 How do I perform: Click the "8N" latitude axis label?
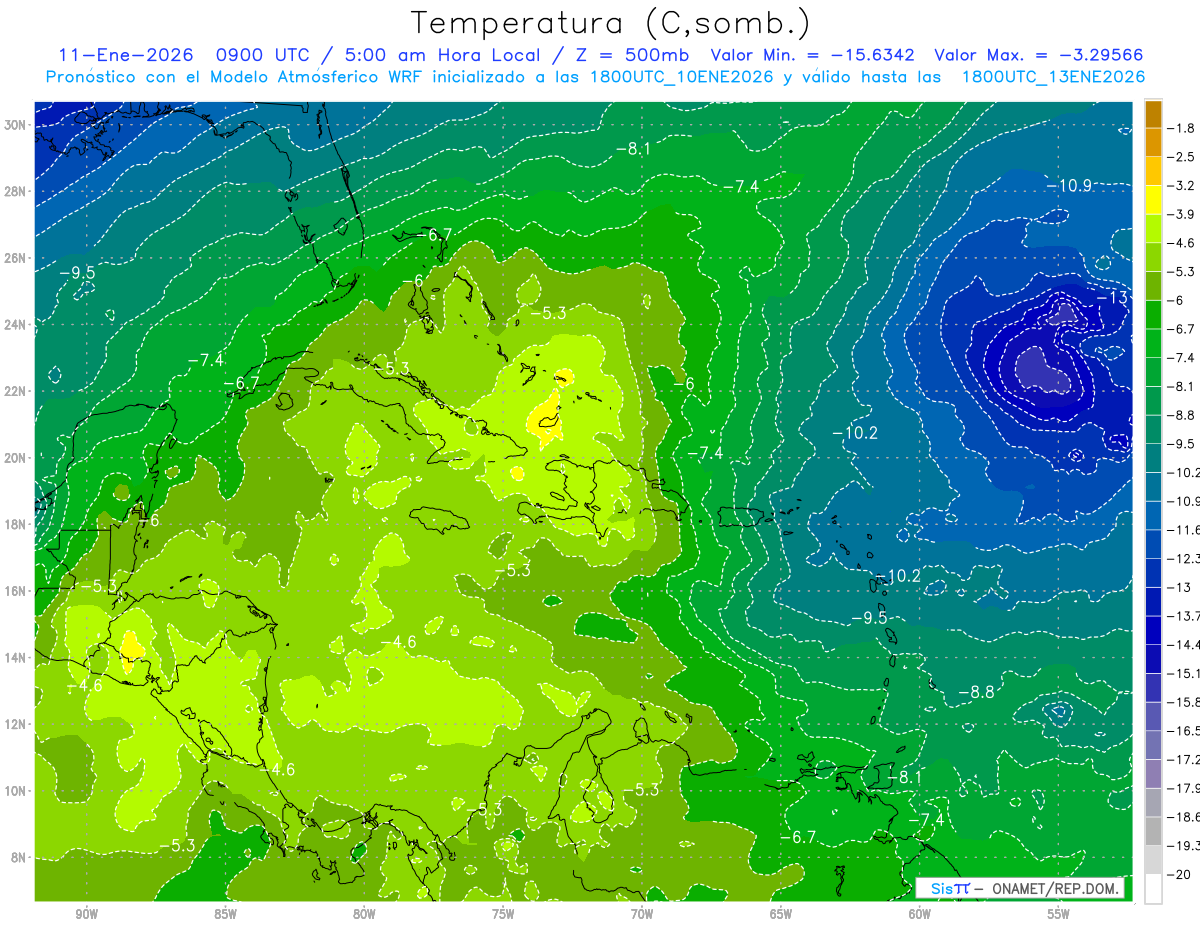pos(19,858)
